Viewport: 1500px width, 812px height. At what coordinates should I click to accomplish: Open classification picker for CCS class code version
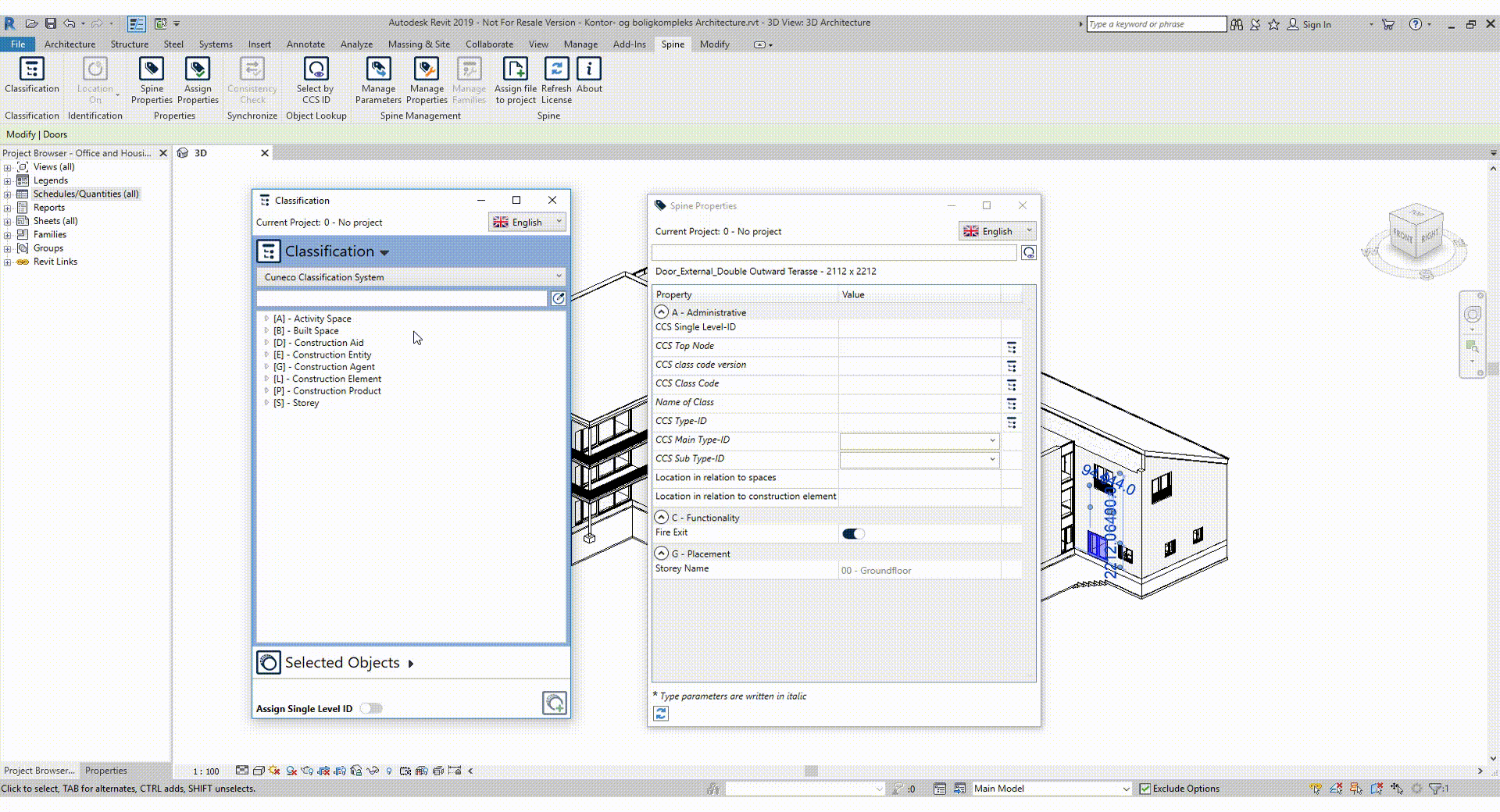tap(1012, 365)
